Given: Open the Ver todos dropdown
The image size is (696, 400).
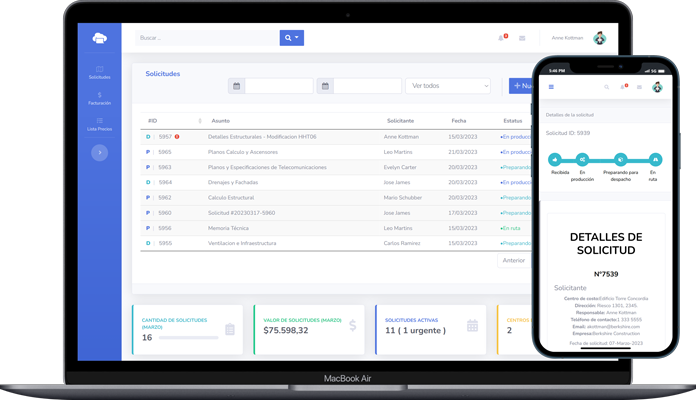Looking at the screenshot, I should 448,86.
